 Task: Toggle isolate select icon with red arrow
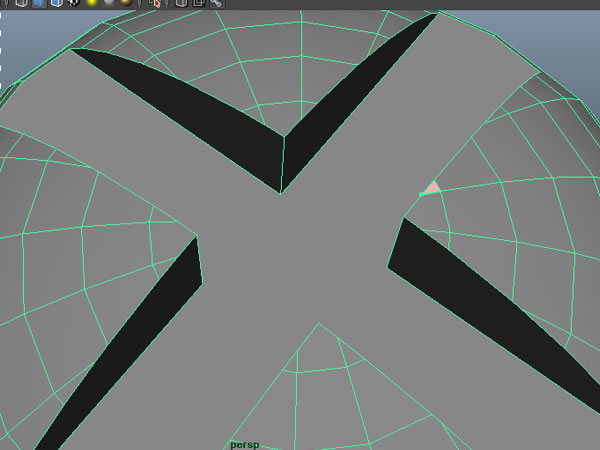pos(155,3)
